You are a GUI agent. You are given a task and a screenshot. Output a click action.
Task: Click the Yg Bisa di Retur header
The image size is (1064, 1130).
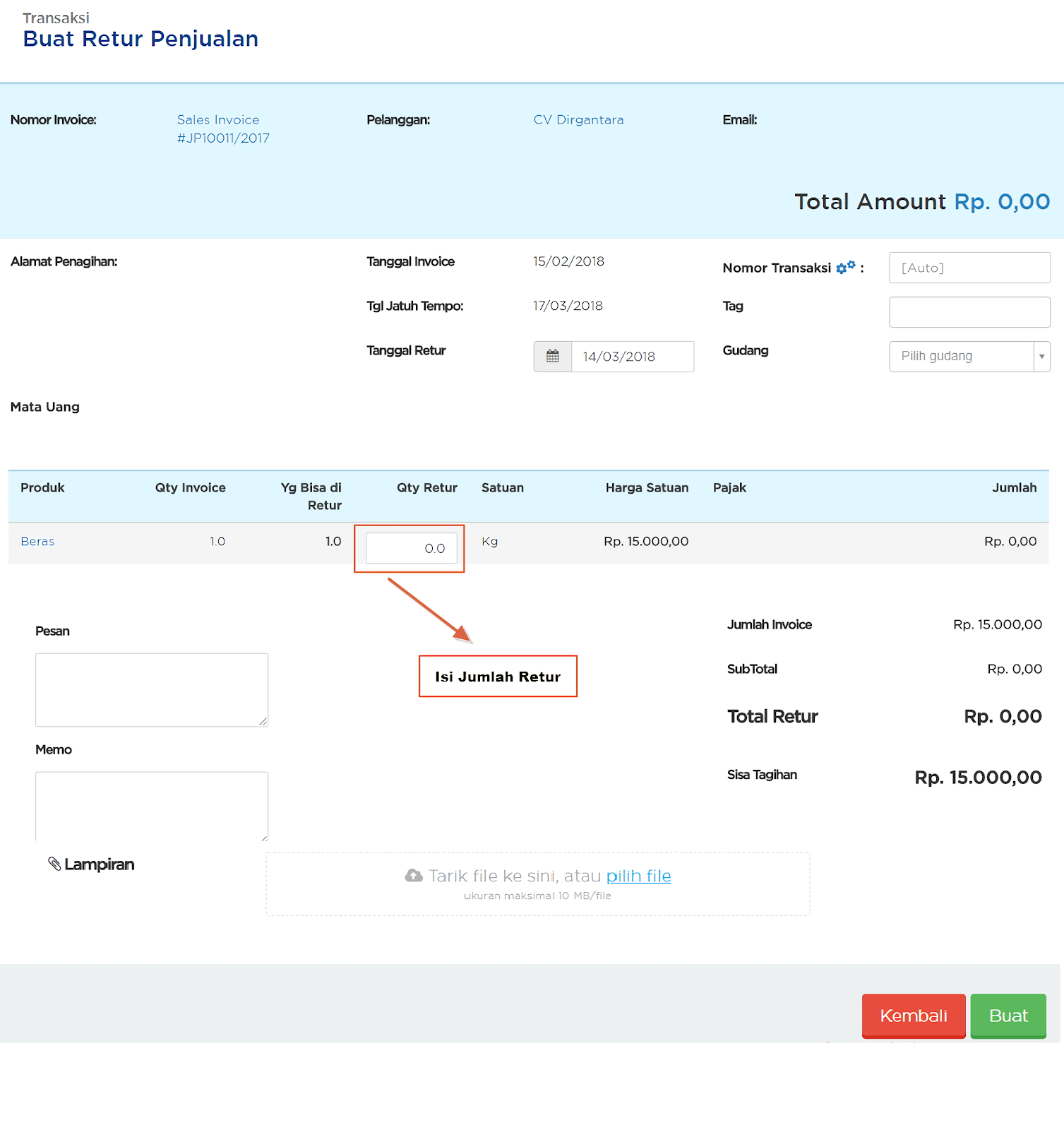[x=311, y=496]
